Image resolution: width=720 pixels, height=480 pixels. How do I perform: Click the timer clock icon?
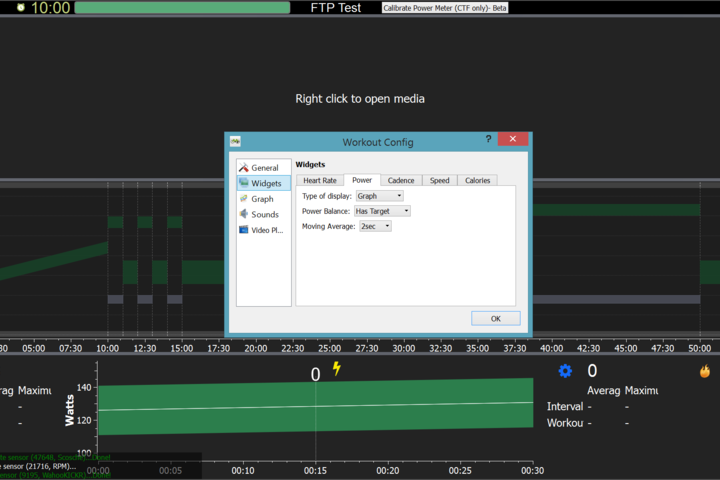tap(20, 8)
